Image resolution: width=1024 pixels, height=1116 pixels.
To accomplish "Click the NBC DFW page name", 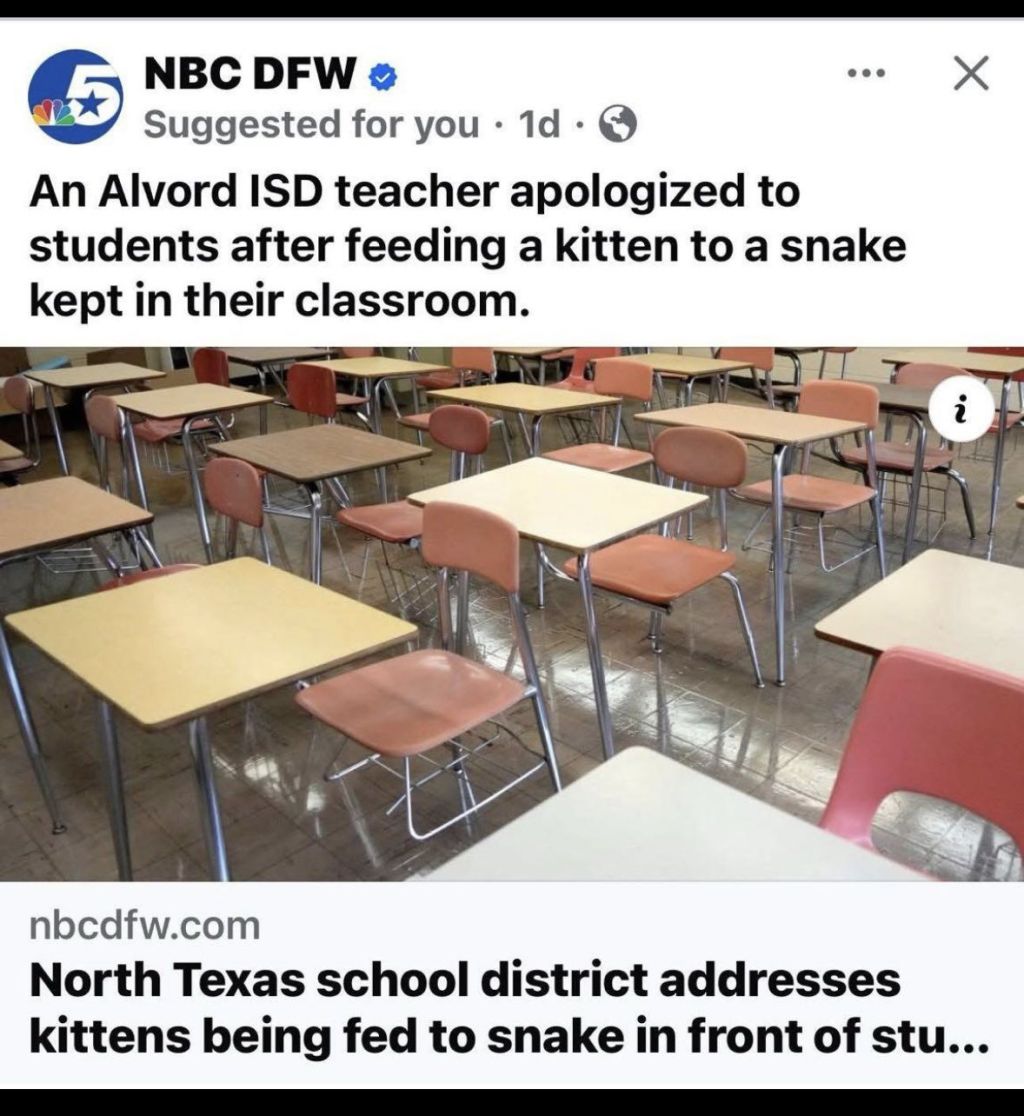I will tap(250, 73).
